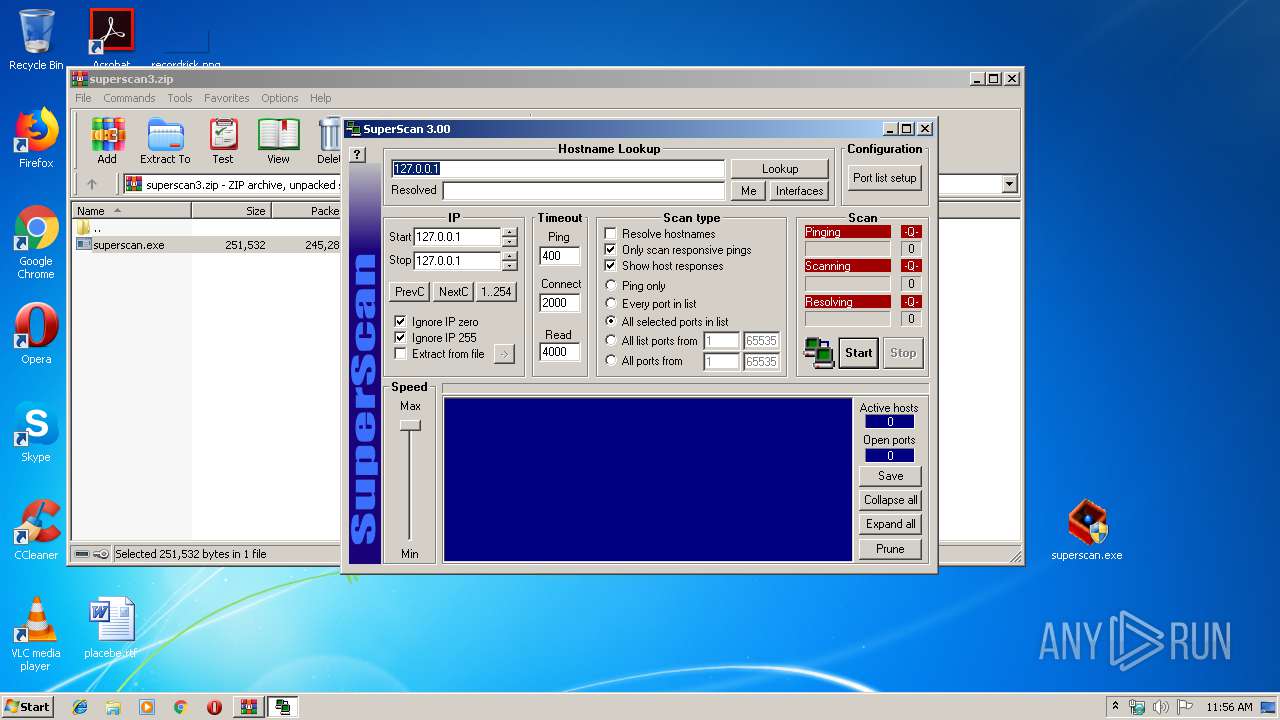Click the Ping timeout field
This screenshot has width=1280, height=720.
559,256
